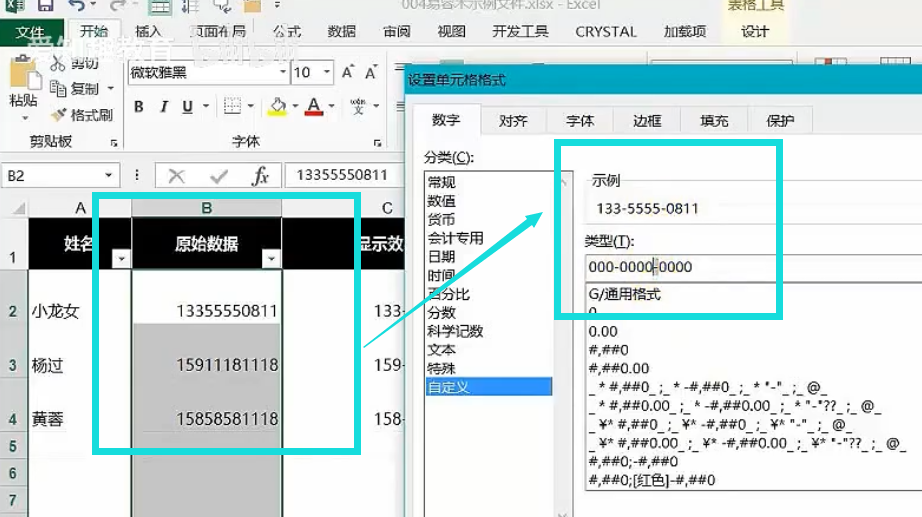Screen dimensions: 922x517
Task: Apply yellow Fill Color bucket
Action: click(278, 106)
